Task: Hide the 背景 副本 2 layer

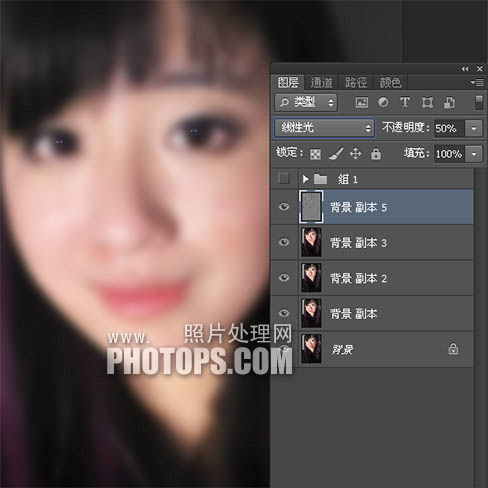Action: point(284,277)
